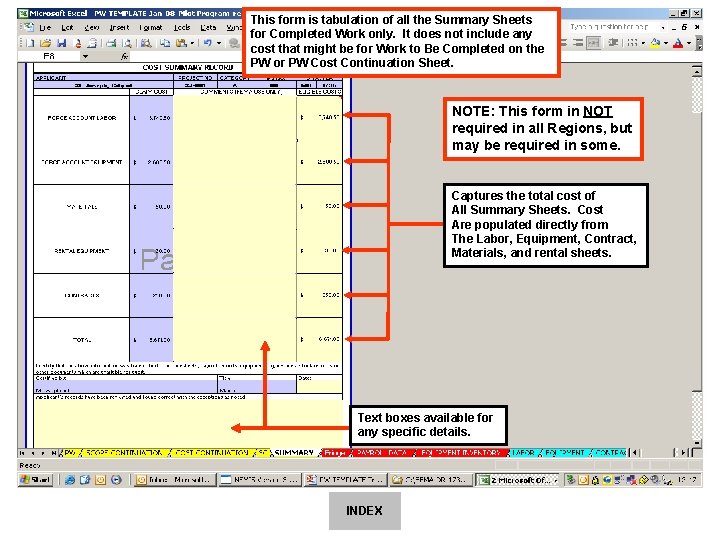Viewport: 720px width, 540px height.
Task: Click the Inbox Microsoft Outlook taskbar button
Action: click(174, 480)
